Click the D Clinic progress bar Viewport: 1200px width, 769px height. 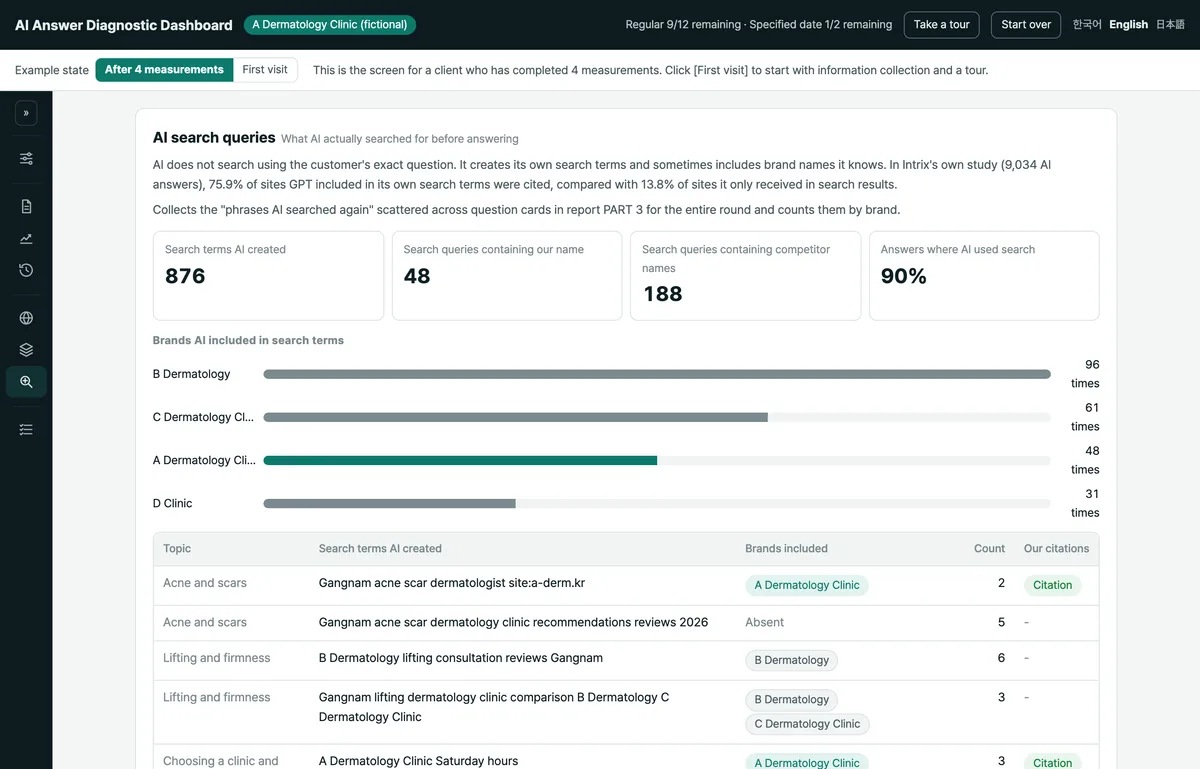(x=657, y=503)
